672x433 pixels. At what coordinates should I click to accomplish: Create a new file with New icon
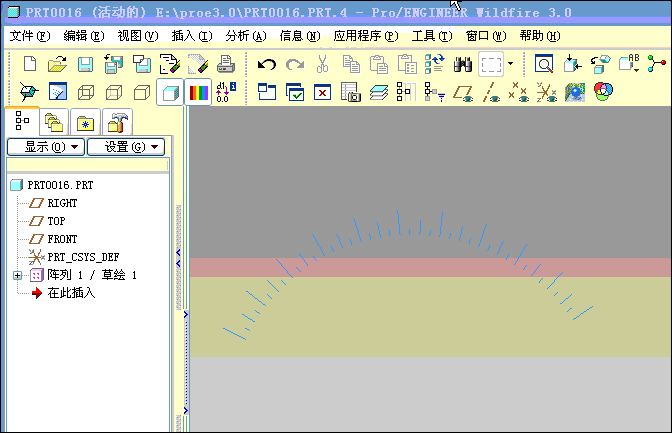pyautogui.click(x=30, y=64)
